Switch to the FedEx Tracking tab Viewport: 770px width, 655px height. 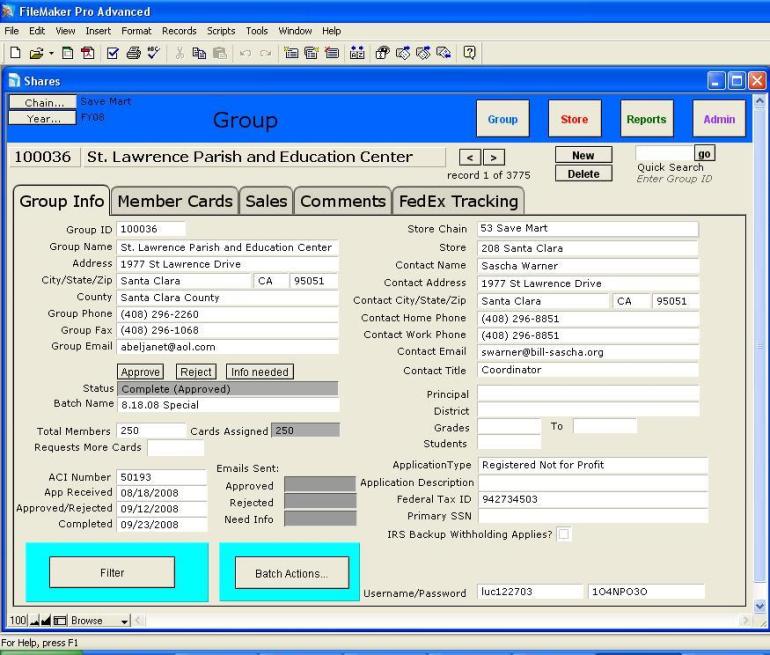[x=458, y=201]
